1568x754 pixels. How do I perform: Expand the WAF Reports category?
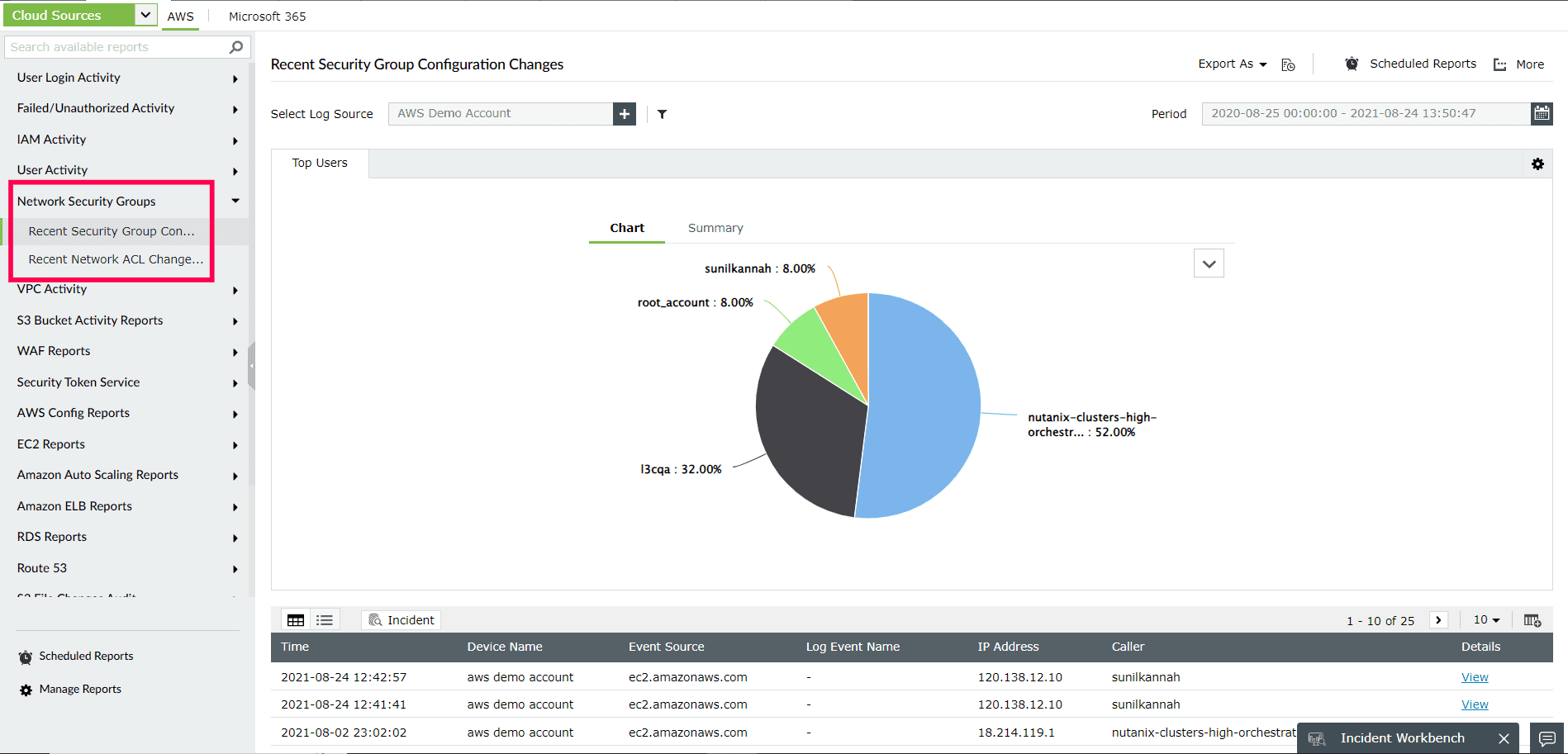point(234,352)
